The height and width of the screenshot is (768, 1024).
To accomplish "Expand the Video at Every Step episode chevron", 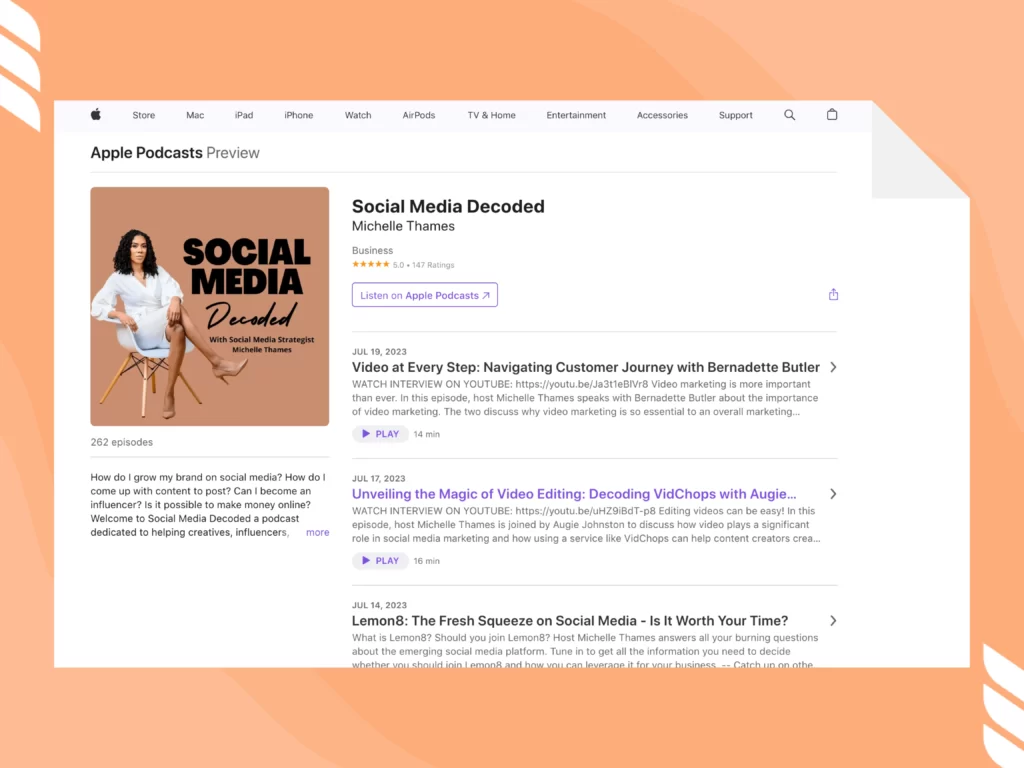I will coord(833,367).
